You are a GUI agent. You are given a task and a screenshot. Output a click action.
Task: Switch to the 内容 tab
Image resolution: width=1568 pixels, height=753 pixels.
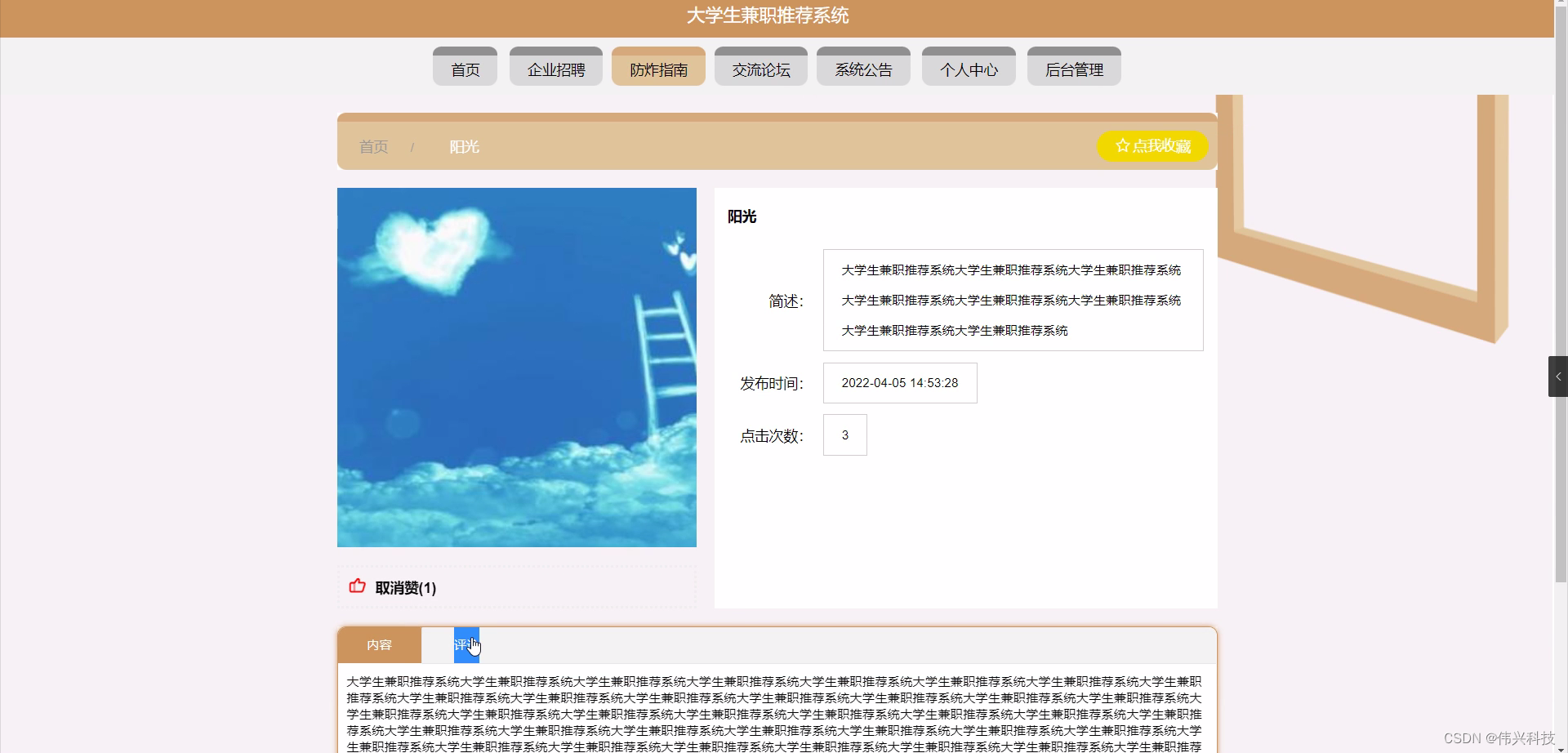coord(380,644)
